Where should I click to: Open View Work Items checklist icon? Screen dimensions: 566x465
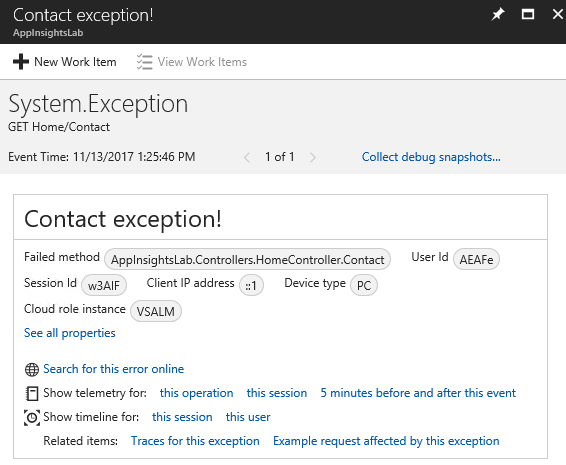coord(144,62)
